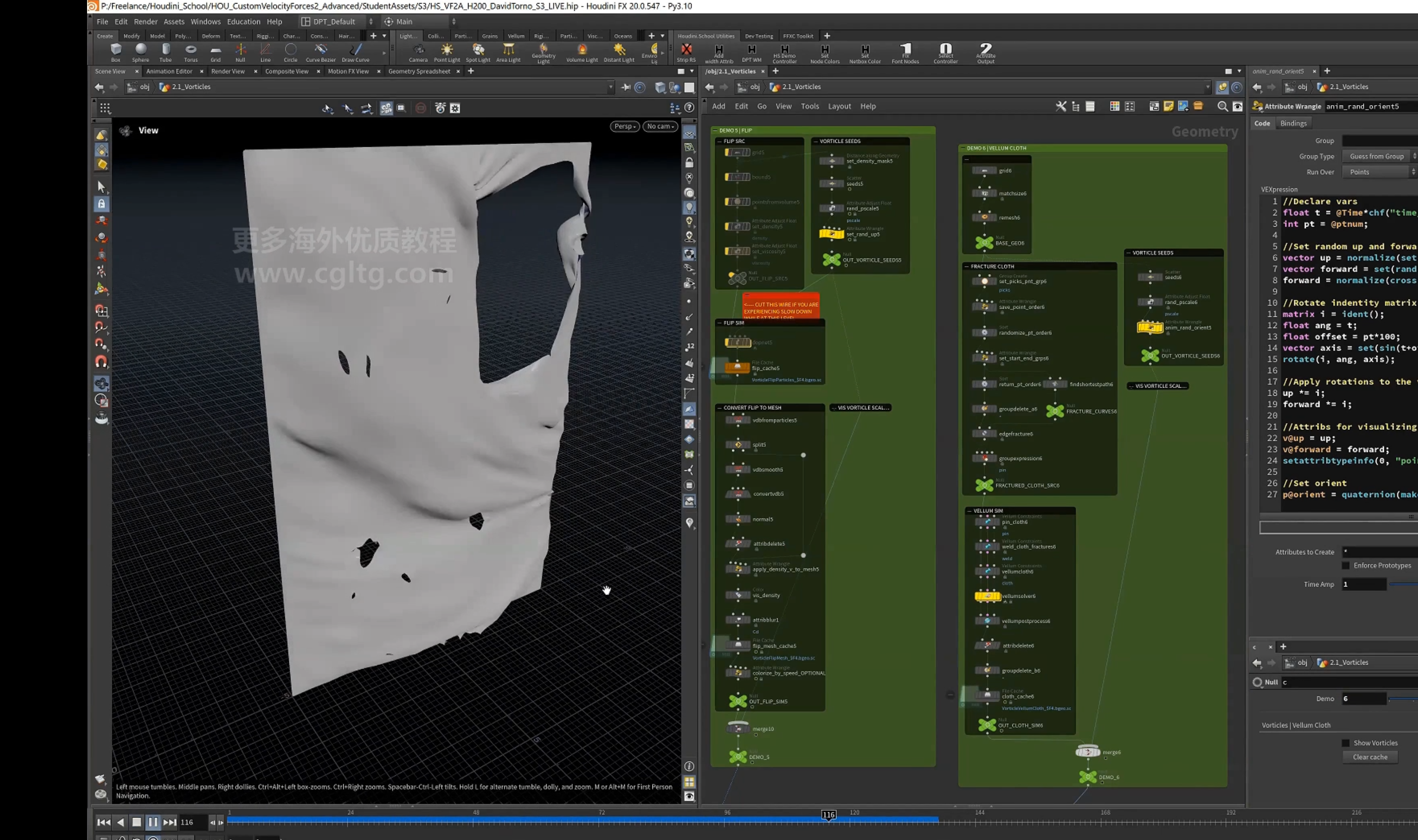Expand the Guess from Group dropdown
1418x840 pixels.
tap(1380, 156)
